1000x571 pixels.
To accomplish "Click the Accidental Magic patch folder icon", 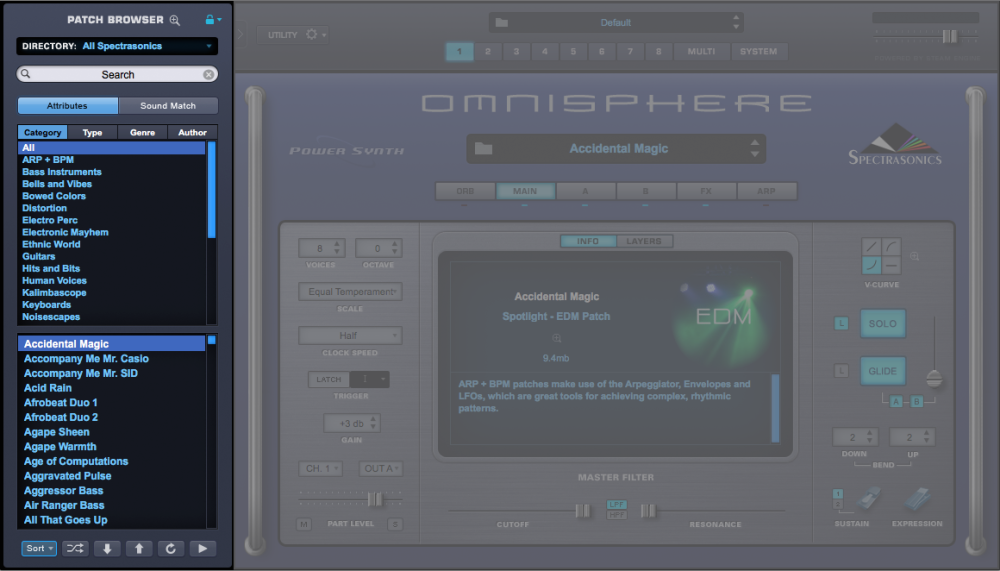I will (483, 149).
